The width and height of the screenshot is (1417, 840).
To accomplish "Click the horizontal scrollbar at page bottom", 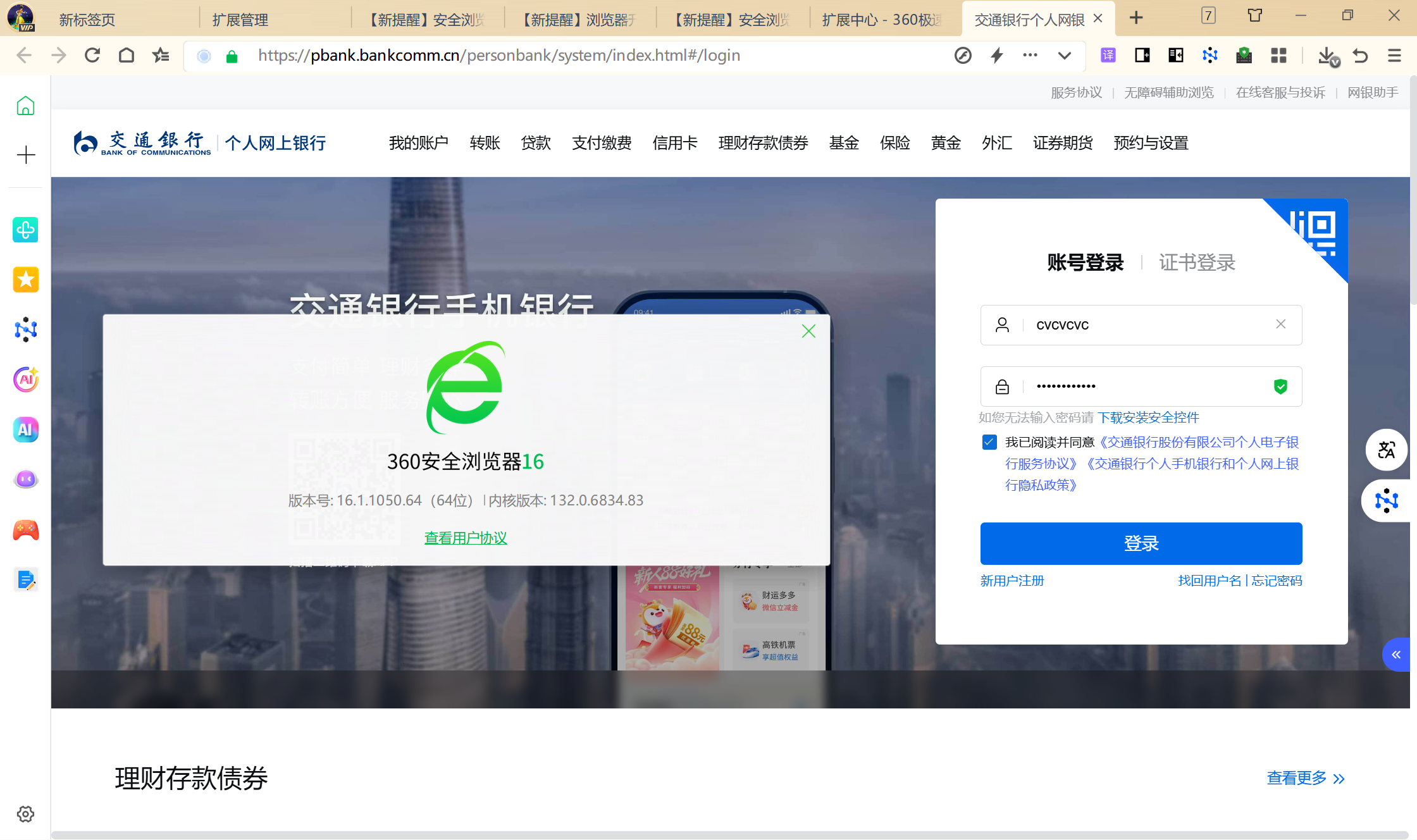I will tap(729, 835).
